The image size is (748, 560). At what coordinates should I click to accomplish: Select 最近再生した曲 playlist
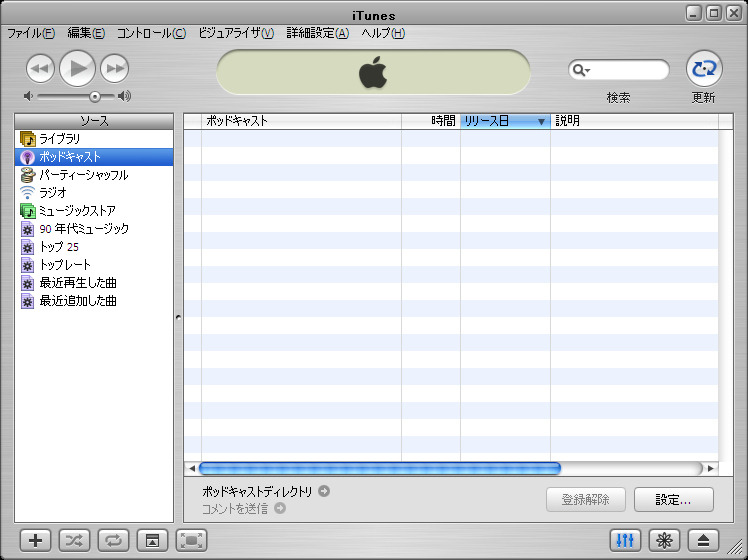click(x=94, y=283)
